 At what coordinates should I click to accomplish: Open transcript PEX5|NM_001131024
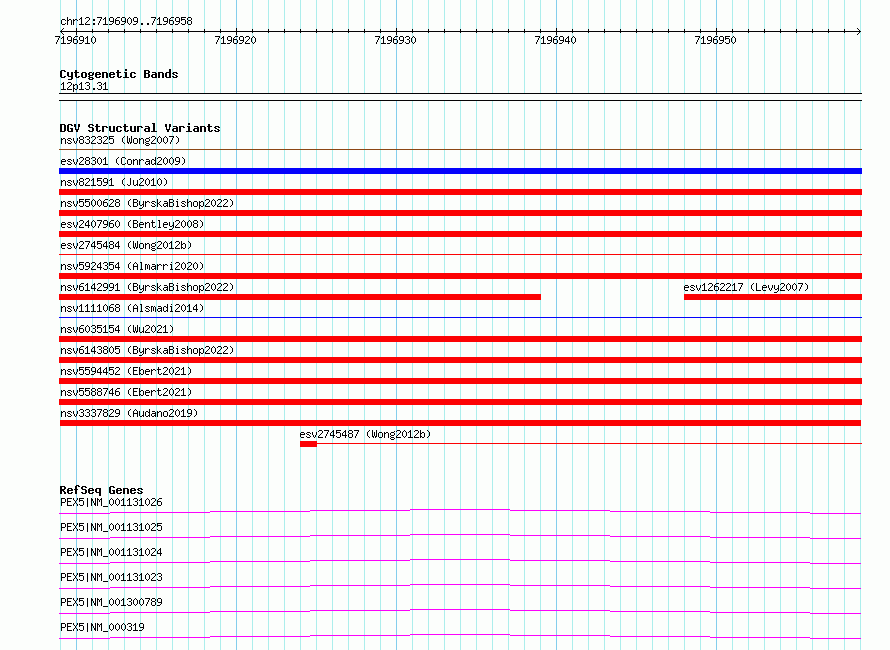coord(111,552)
